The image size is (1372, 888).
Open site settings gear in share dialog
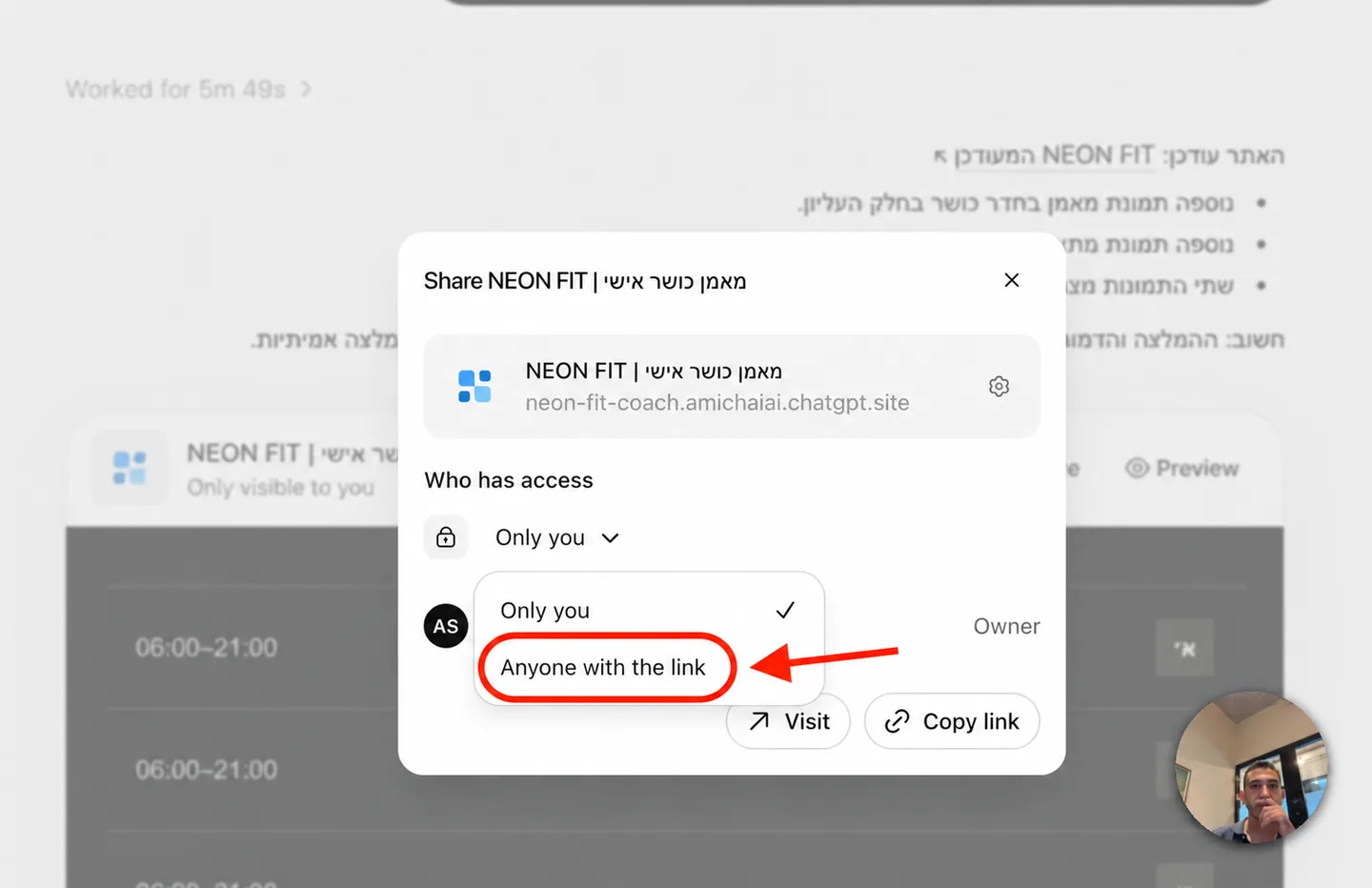pyautogui.click(x=999, y=386)
